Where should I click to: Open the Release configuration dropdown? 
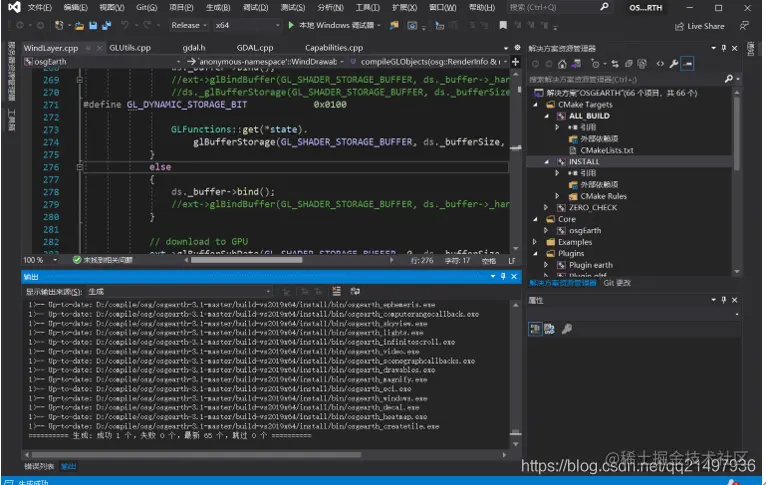click(189, 25)
